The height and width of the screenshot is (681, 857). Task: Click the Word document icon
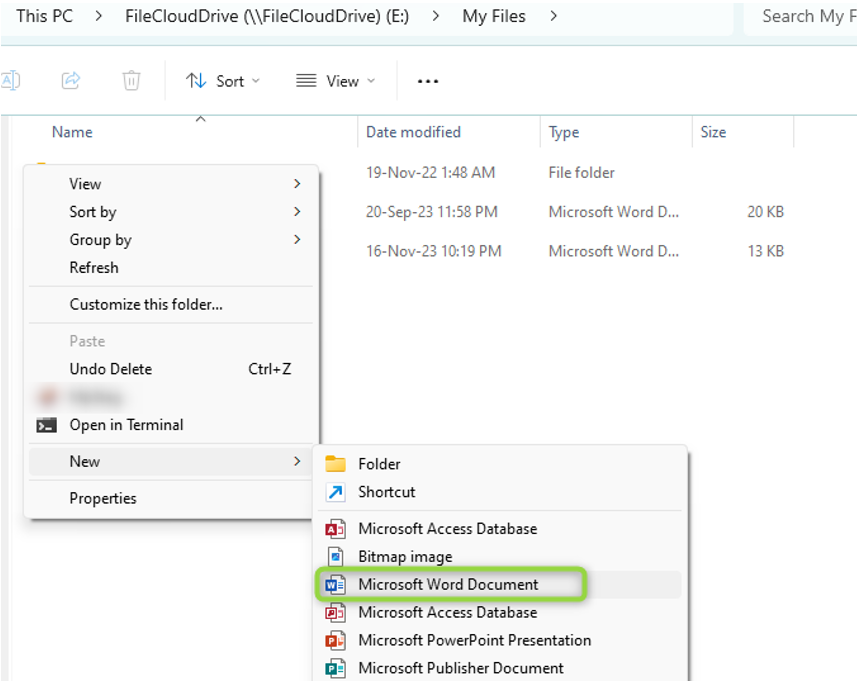click(x=335, y=585)
